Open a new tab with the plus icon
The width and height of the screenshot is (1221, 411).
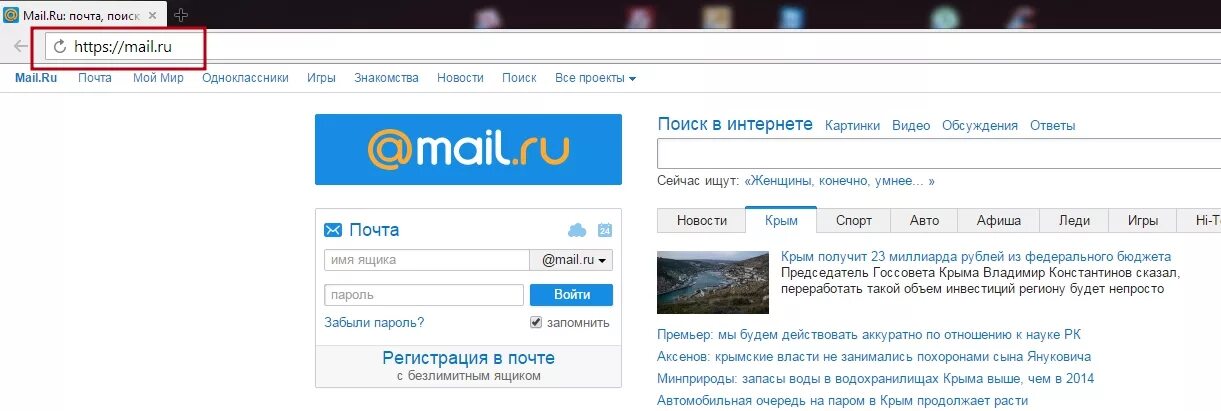[x=181, y=15]
